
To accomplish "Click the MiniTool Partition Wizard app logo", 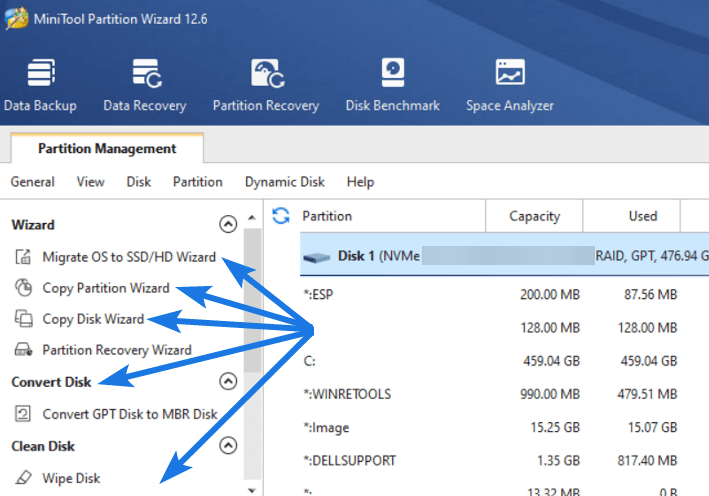I will pyautogui.click(x=17, y=19).
